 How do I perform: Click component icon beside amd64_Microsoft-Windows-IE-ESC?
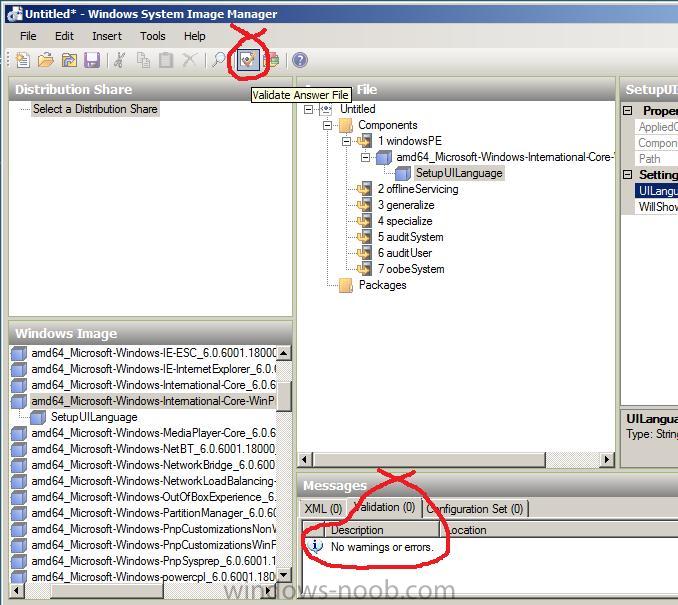[x=19, y=353]
